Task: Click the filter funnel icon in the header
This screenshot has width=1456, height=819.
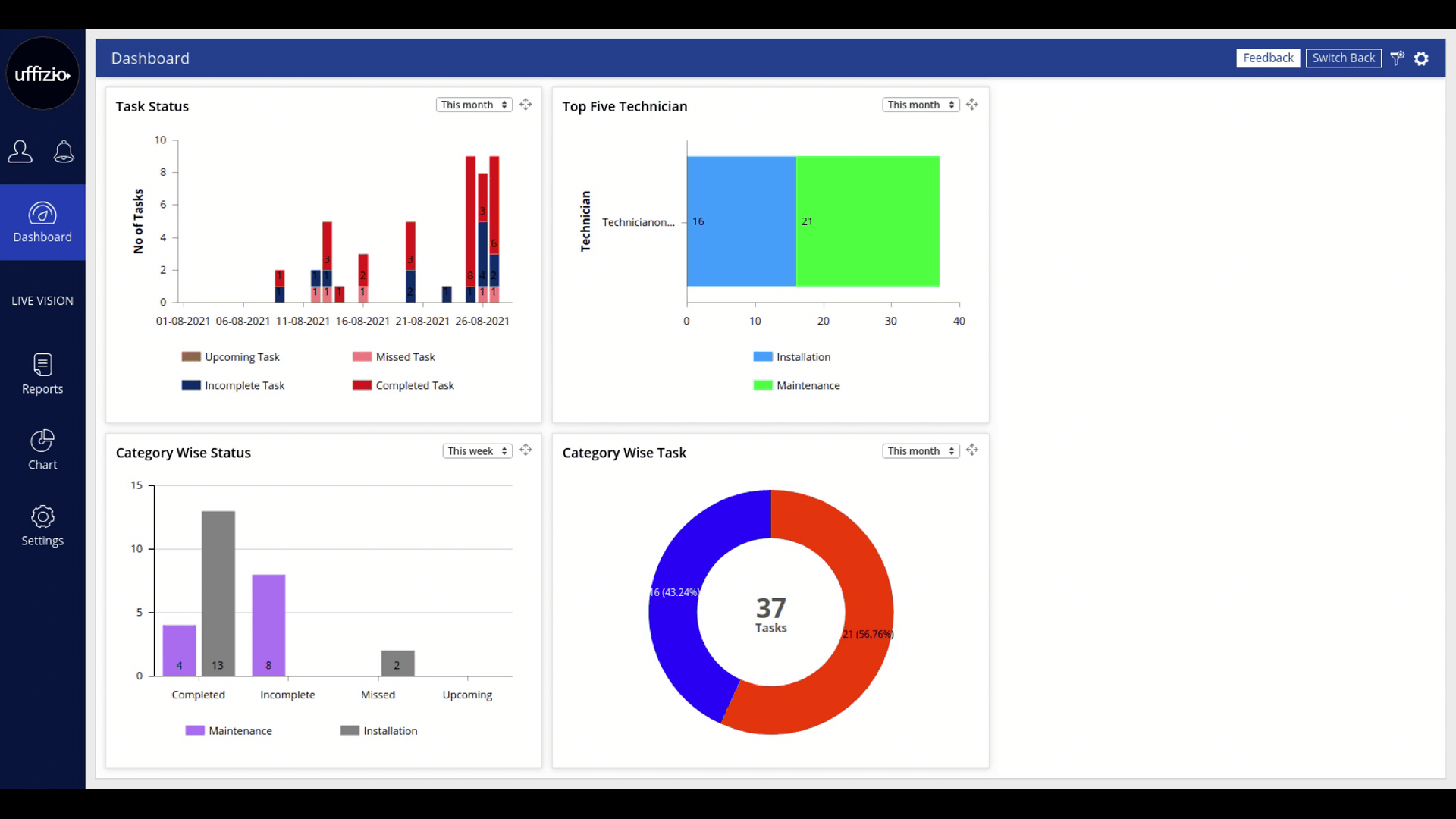Action: click(x=1397, y=58)
